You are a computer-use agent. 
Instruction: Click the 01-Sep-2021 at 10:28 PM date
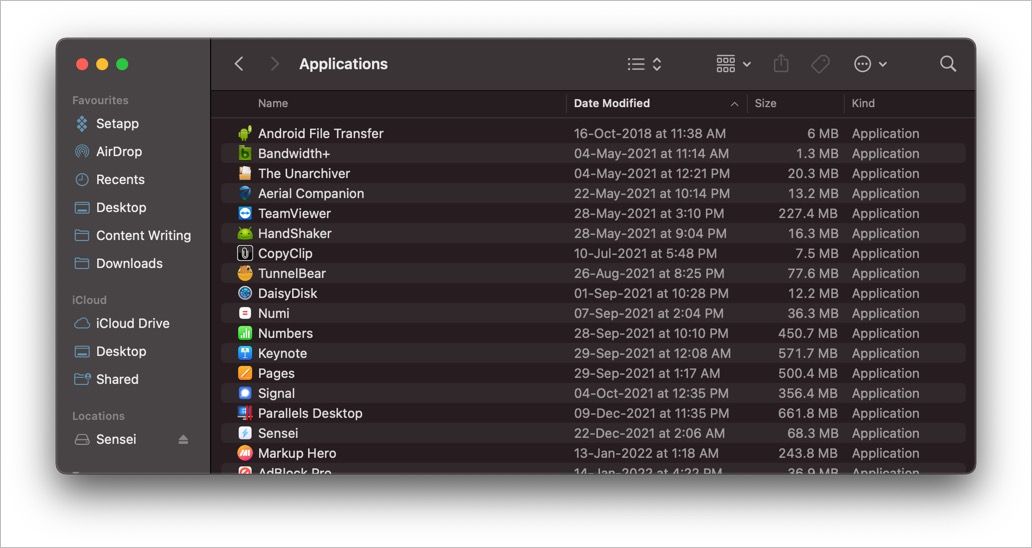(651, 293)
